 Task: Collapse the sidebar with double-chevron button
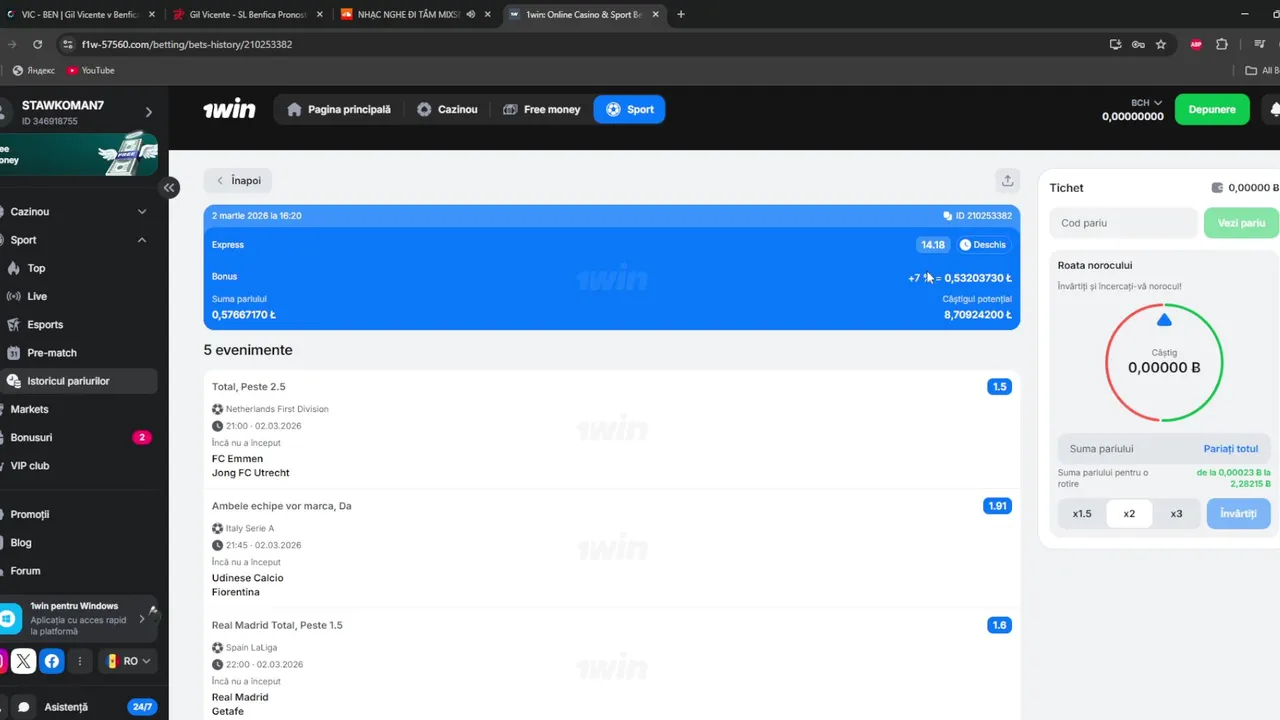click(x=169, y=187)
